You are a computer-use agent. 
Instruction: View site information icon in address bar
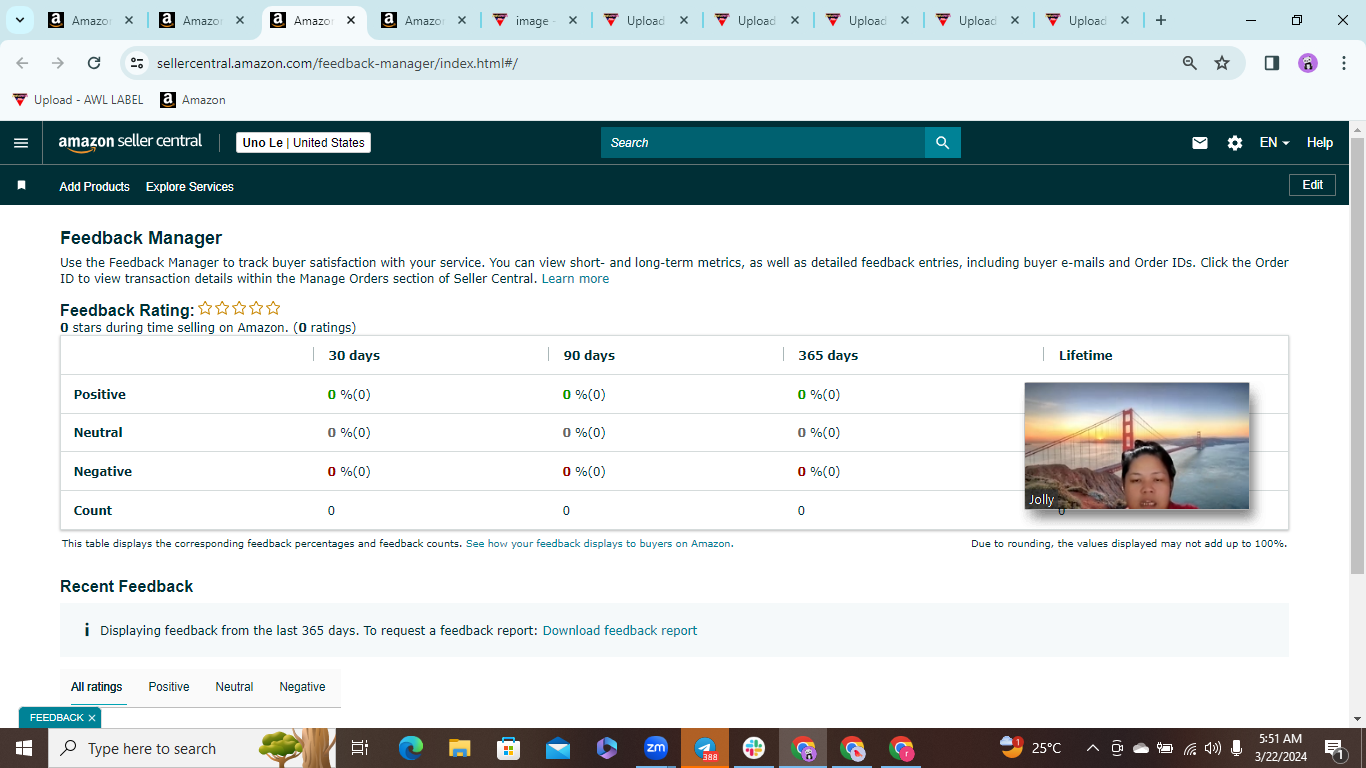pos(138,63)
